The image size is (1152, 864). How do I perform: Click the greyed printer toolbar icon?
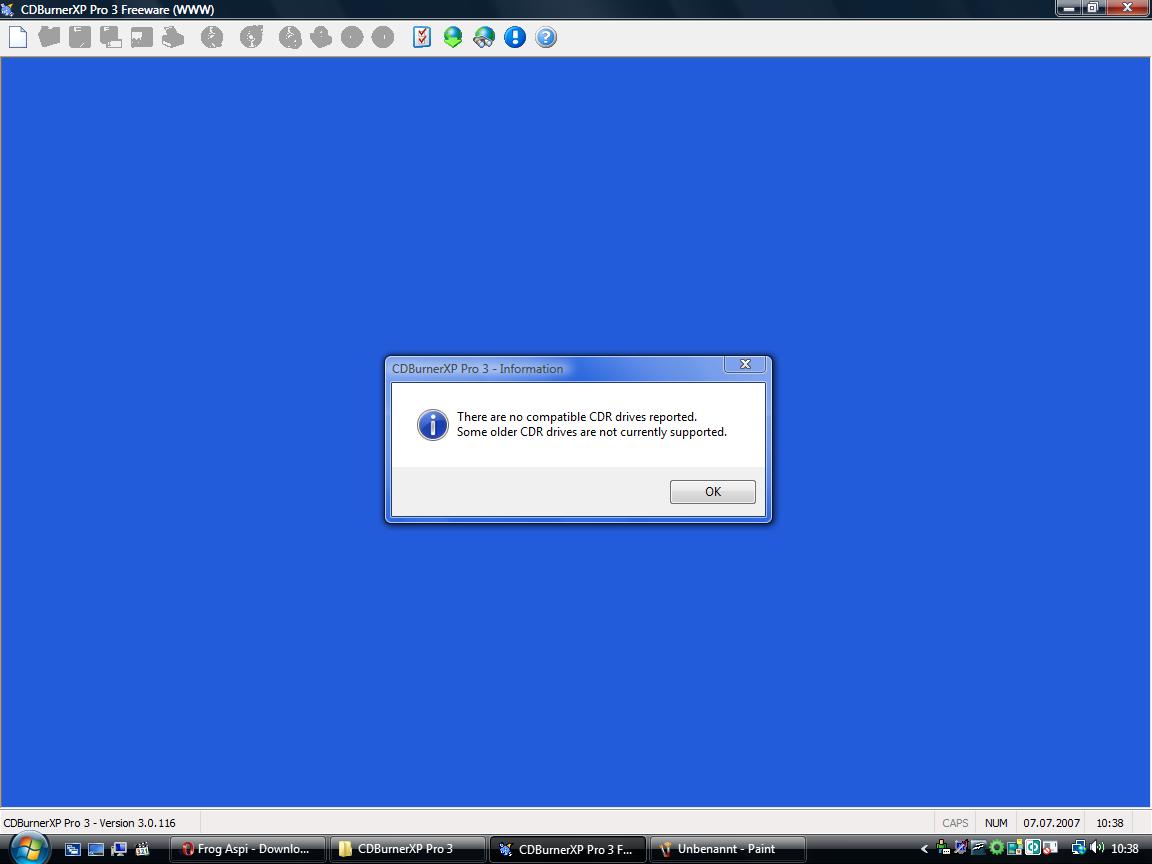(173, 37)
